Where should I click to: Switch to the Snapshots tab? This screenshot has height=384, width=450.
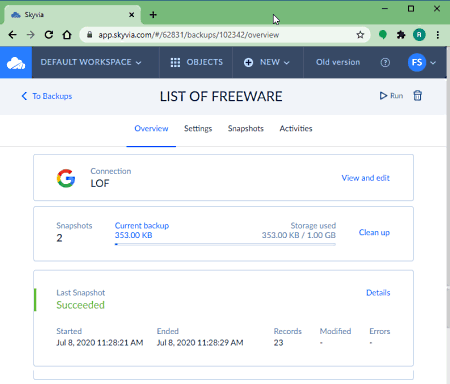point(246,129)
